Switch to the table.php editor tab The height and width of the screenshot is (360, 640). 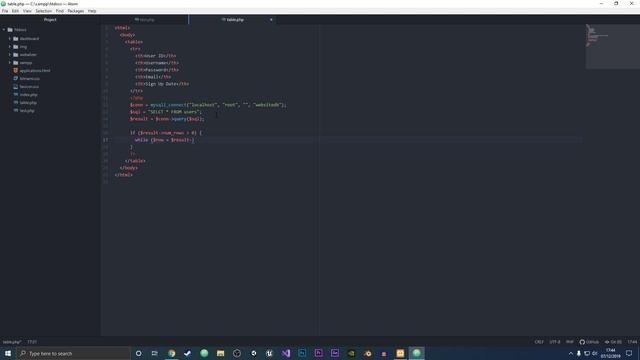233,20
